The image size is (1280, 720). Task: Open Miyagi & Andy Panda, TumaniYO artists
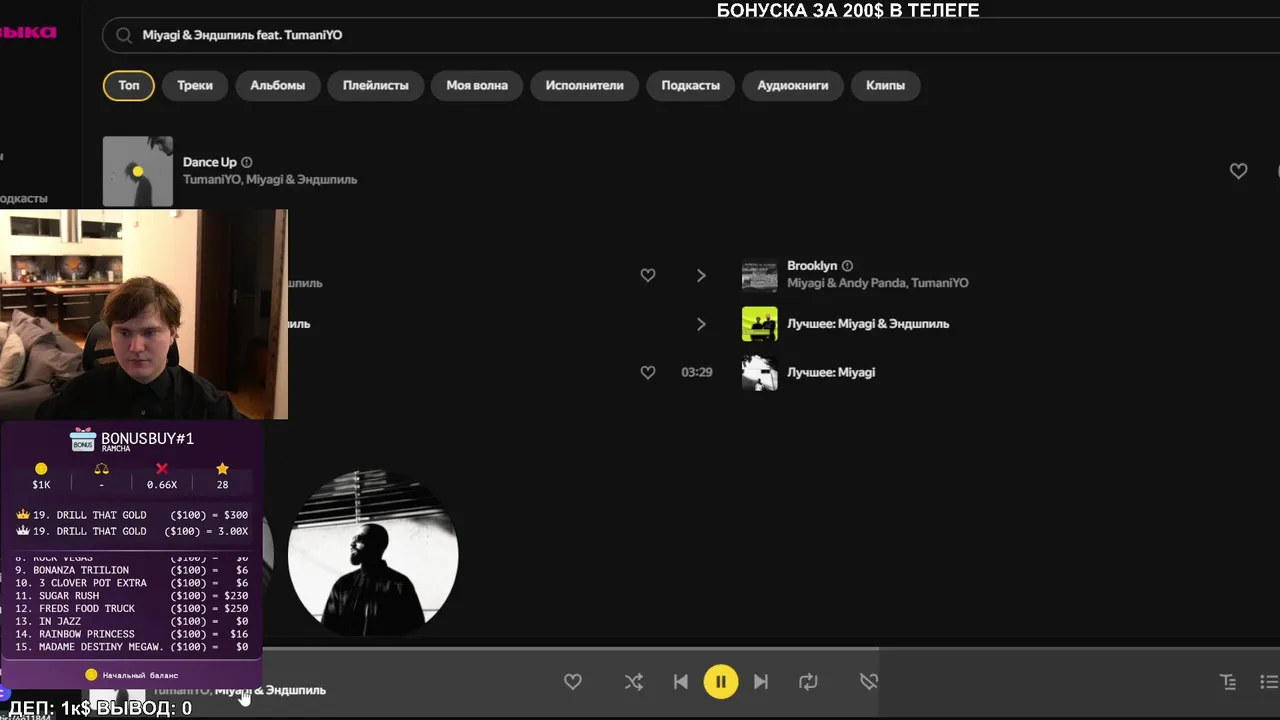pyautogui.click(x=878, y=283)
